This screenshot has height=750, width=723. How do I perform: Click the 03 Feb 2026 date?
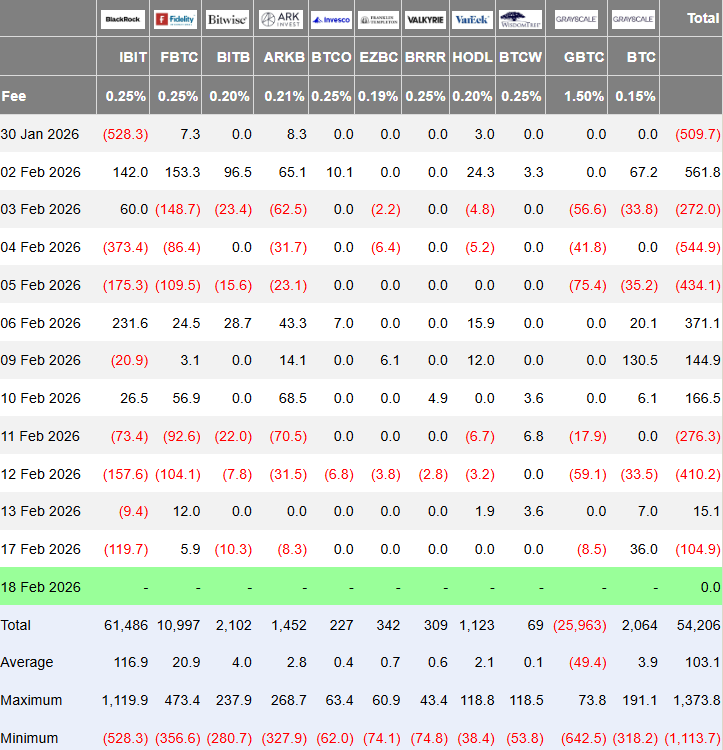(41, 209)
